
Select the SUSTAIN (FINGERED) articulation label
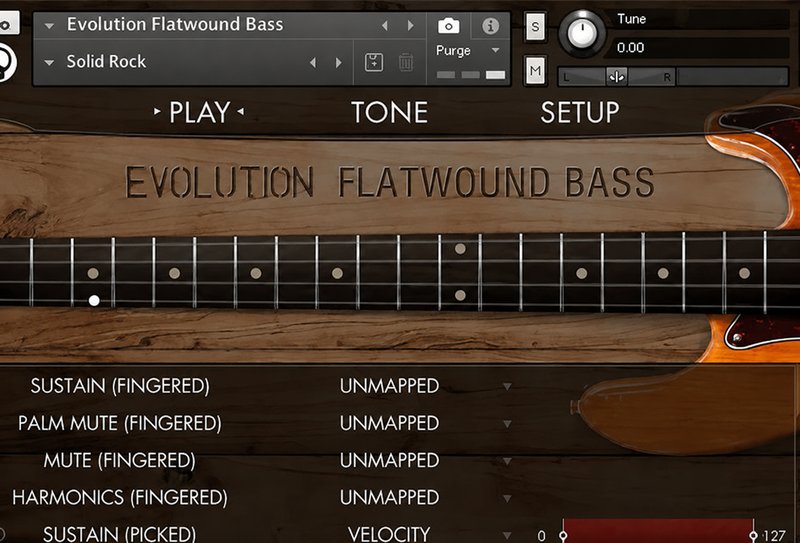pos(120,386)
